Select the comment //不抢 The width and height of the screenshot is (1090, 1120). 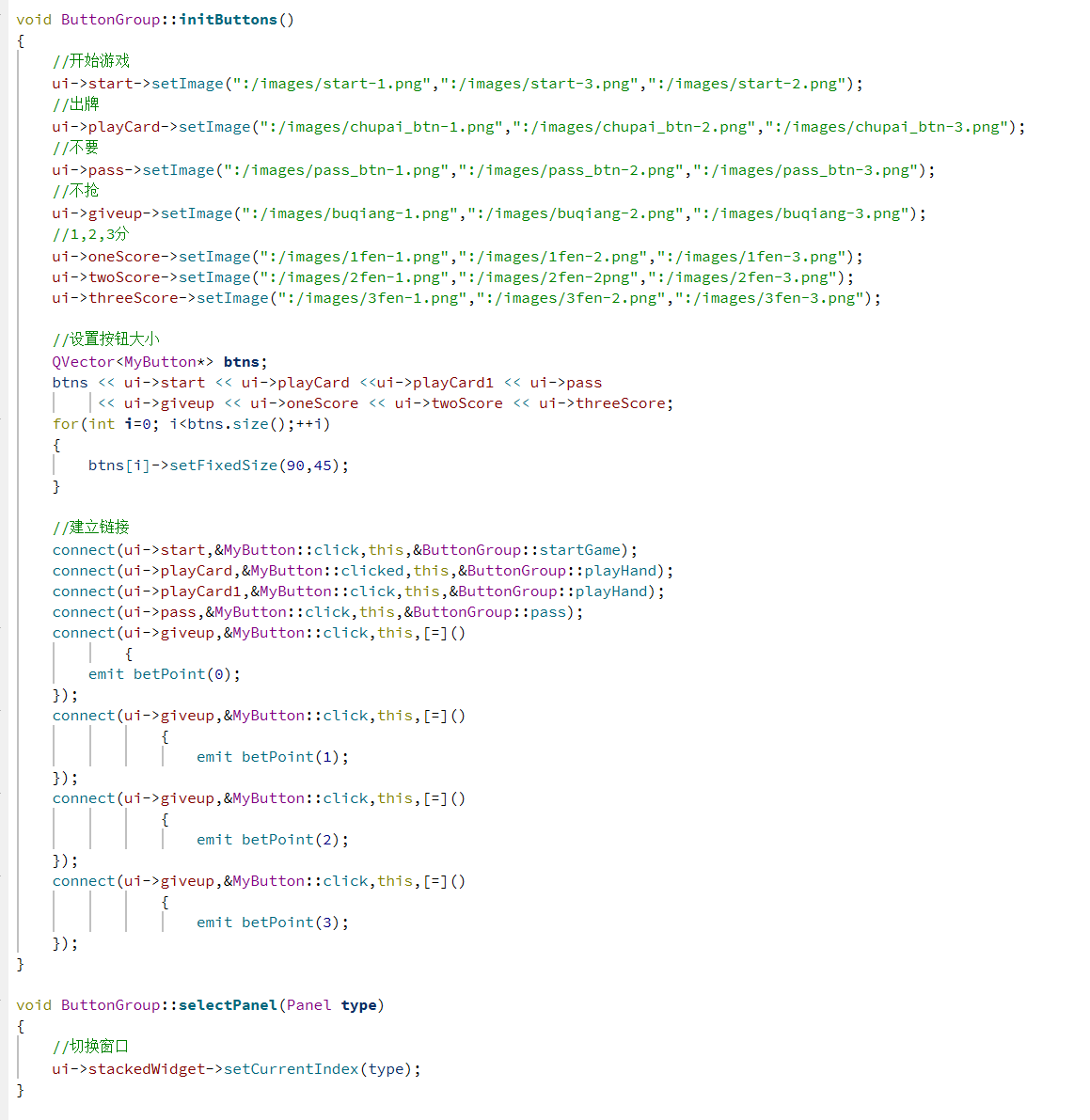pyautogui.click(x=76, y=191)
